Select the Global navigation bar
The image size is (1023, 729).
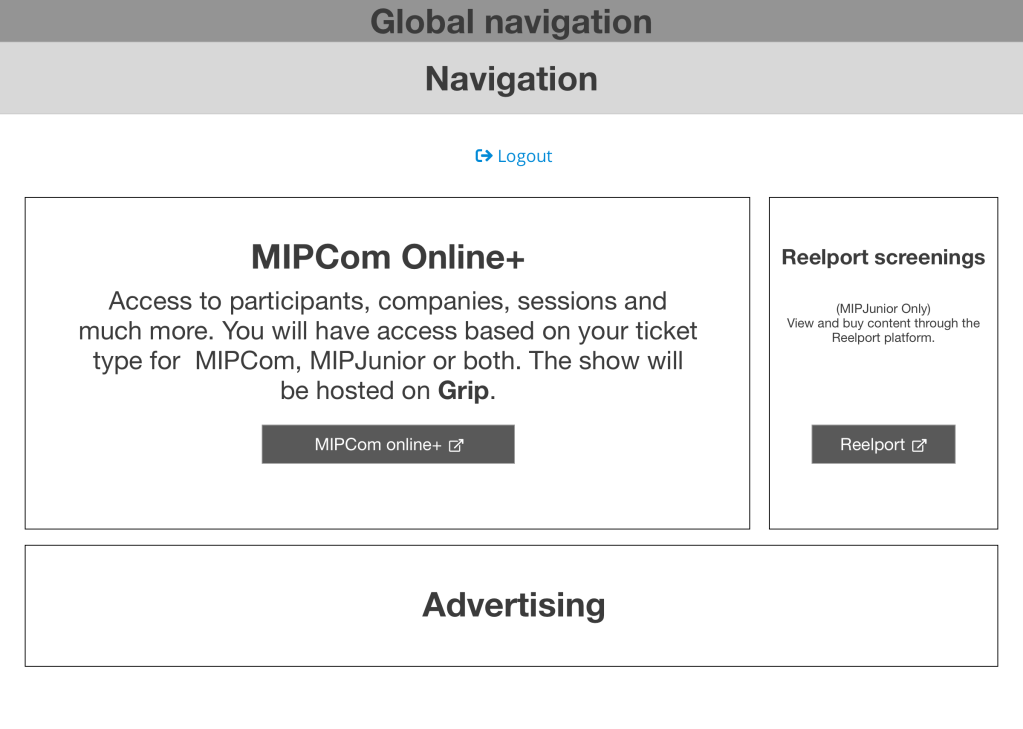point(511,21)
